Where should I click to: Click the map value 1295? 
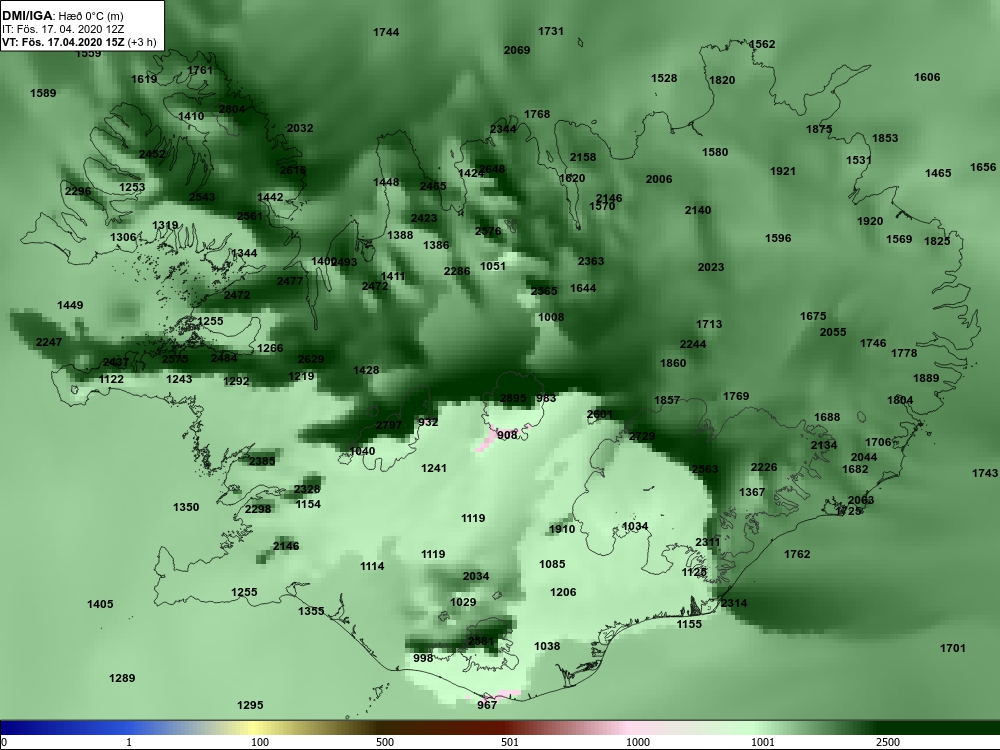pyautogui.click(x=250, y=705)
